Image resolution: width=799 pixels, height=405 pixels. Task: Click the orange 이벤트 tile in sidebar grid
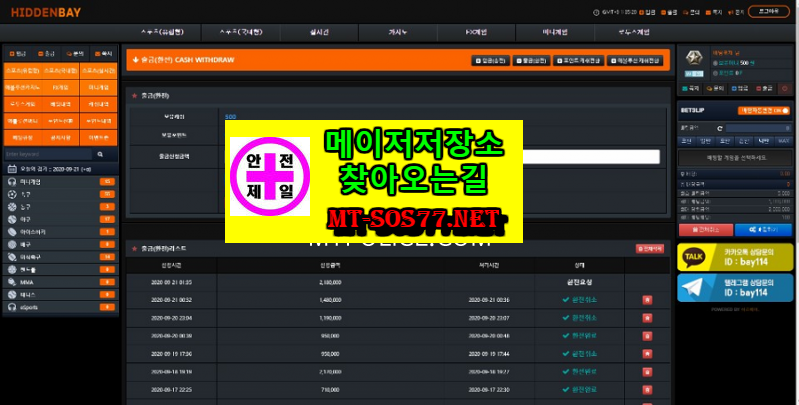(x=98, y=138)
